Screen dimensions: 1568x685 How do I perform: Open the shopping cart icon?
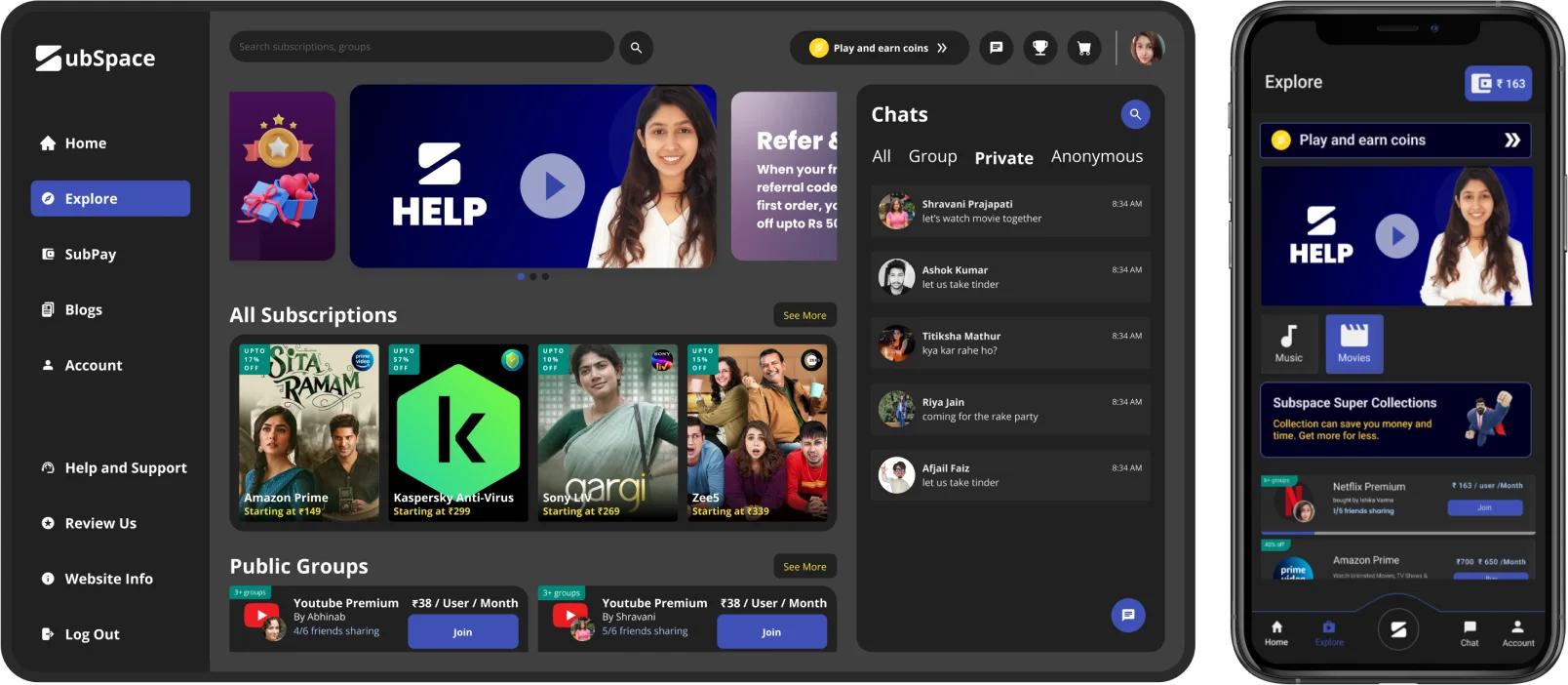point(1083,47)
